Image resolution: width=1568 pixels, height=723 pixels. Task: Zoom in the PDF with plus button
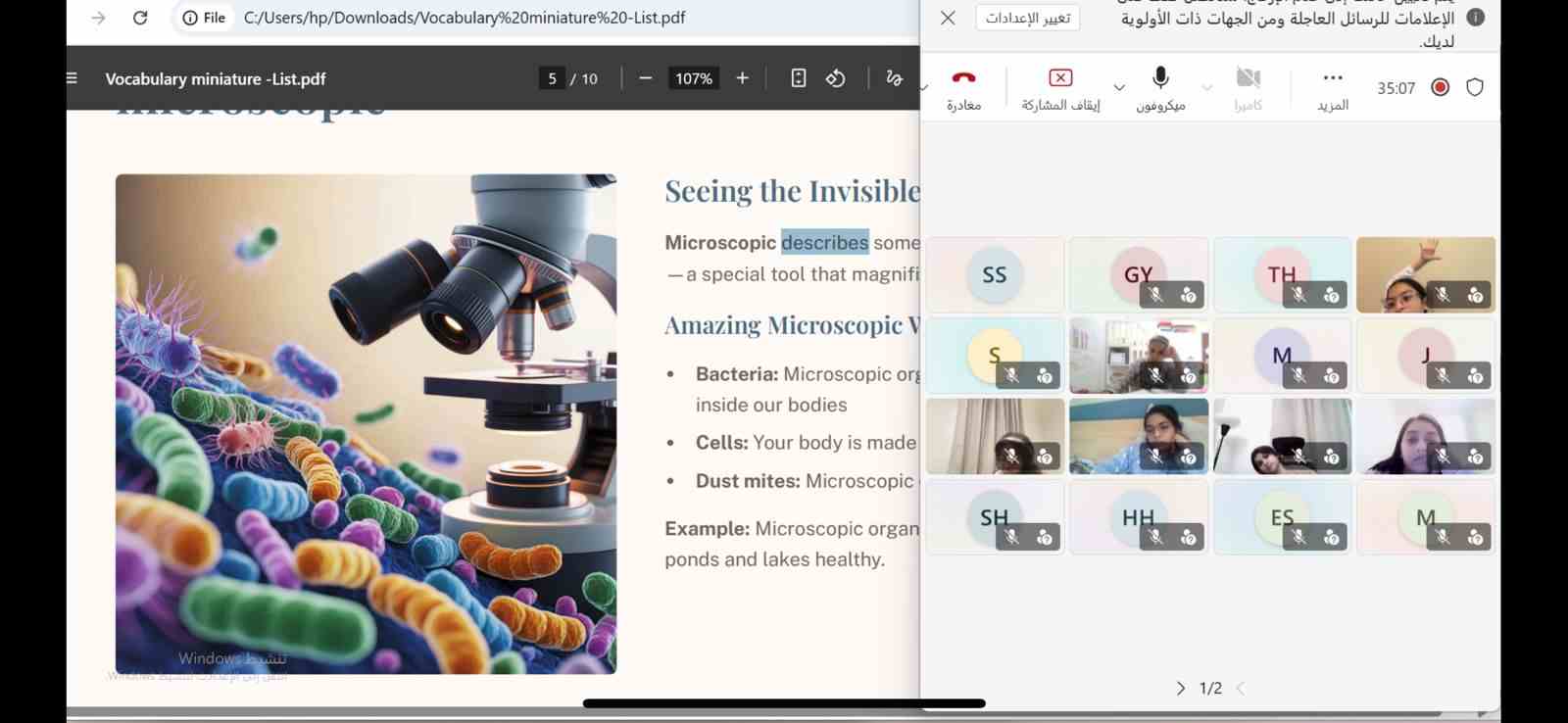click(x=742, y=78)
